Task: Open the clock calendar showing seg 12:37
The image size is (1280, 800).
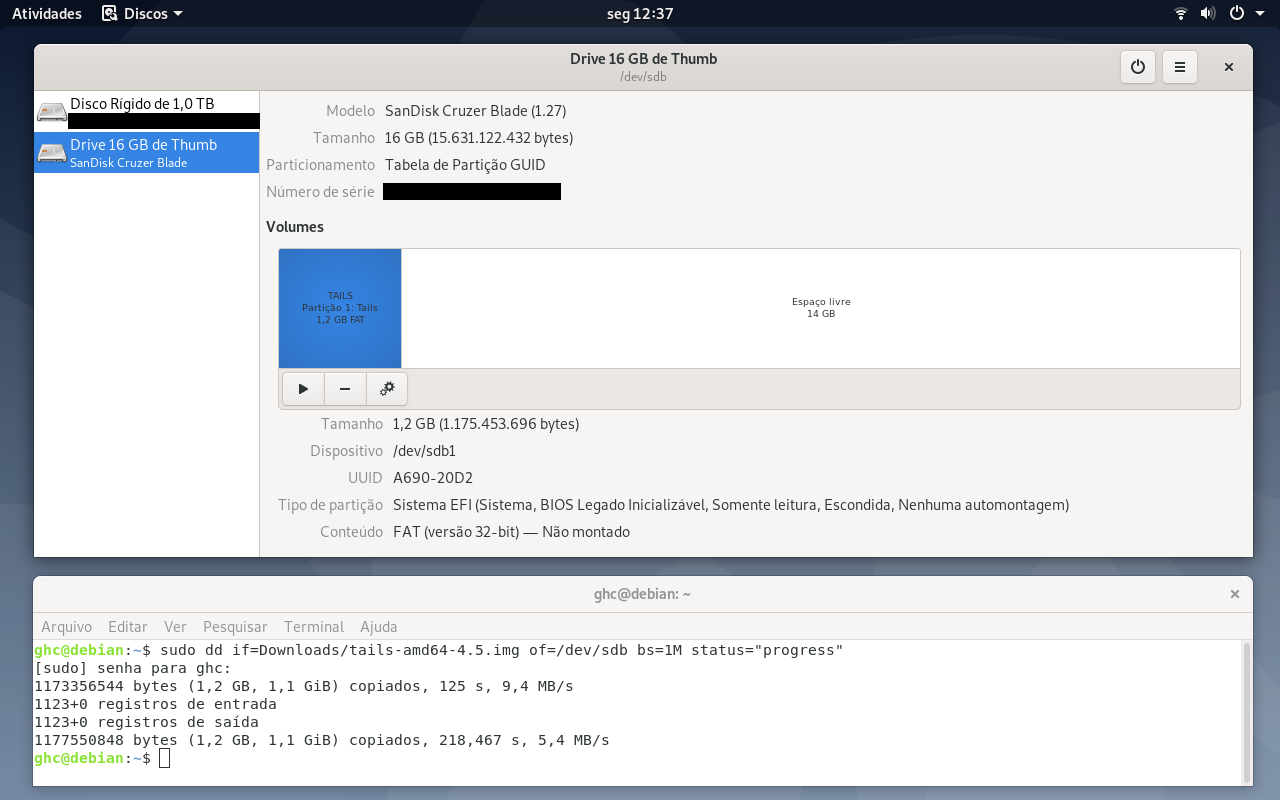Action: click(x=640, y=13)
